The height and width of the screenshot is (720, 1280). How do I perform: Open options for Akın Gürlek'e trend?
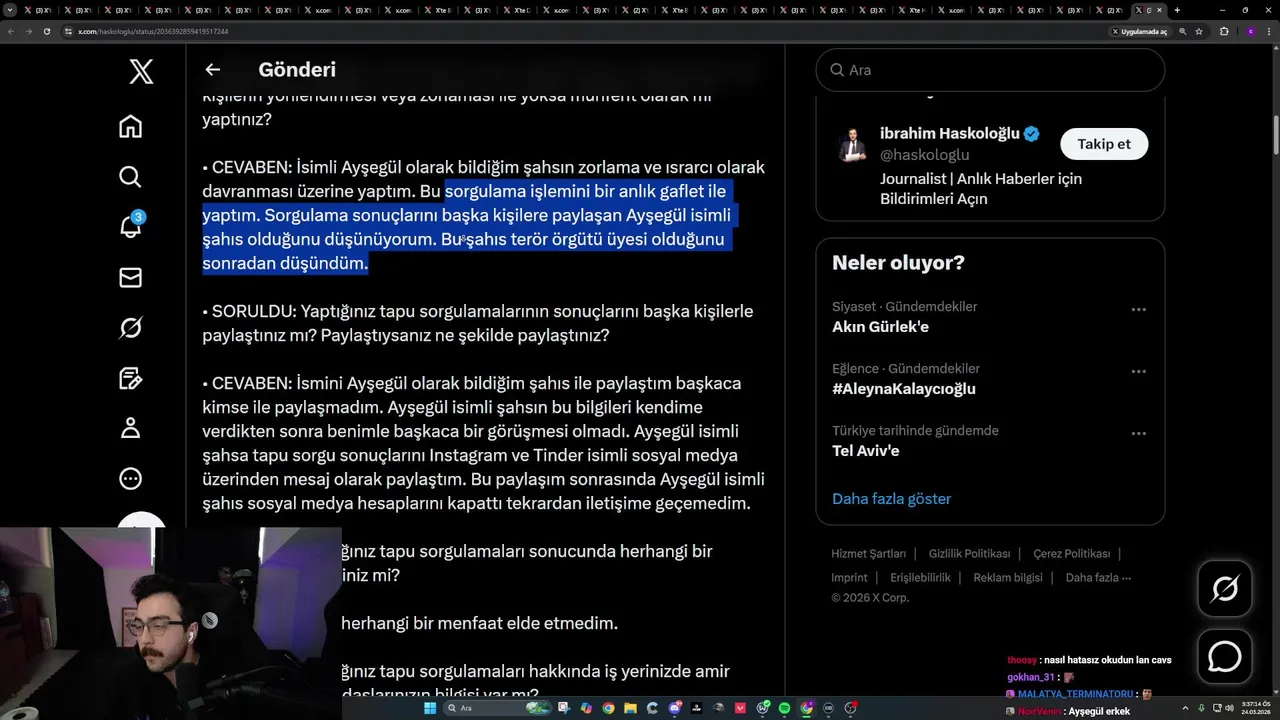click(x=1138, y=310)
